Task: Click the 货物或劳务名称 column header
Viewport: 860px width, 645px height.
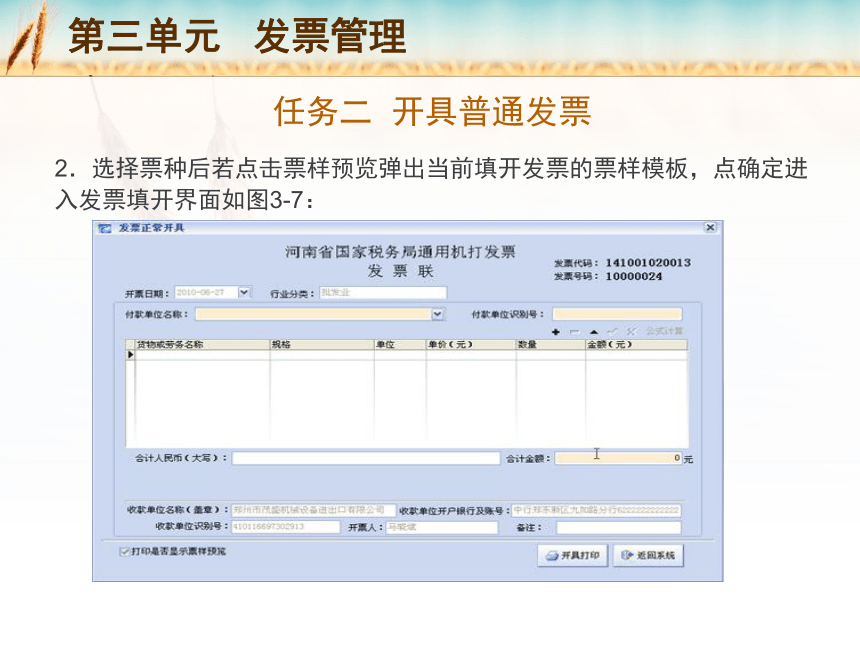Action: [202, 344]
